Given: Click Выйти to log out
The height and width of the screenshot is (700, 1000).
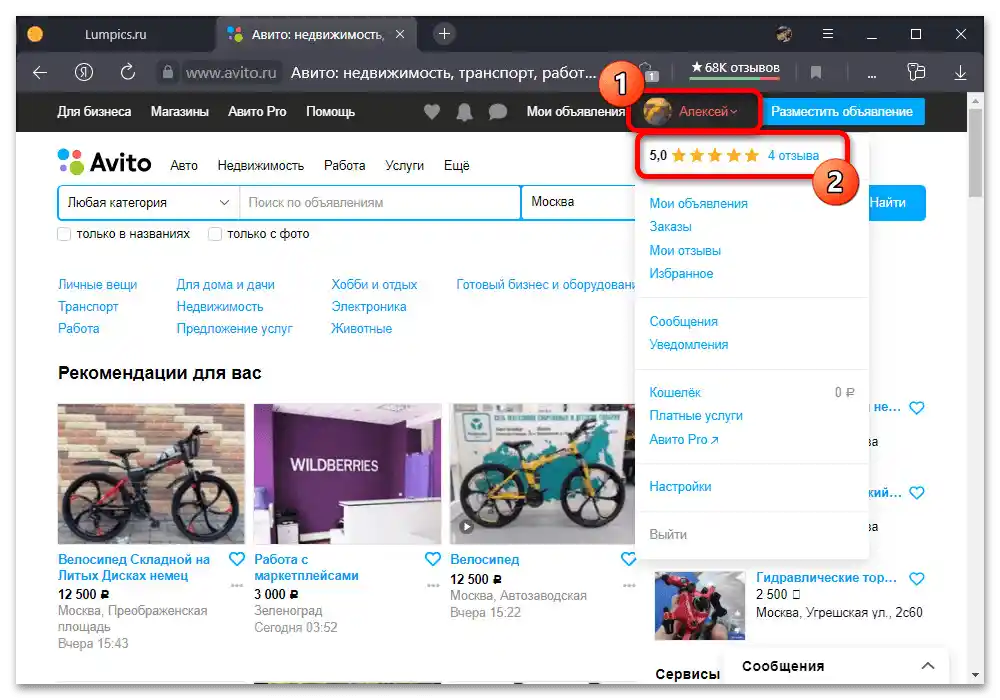Looking at the screenshot, I should click(x=668, y=534).
